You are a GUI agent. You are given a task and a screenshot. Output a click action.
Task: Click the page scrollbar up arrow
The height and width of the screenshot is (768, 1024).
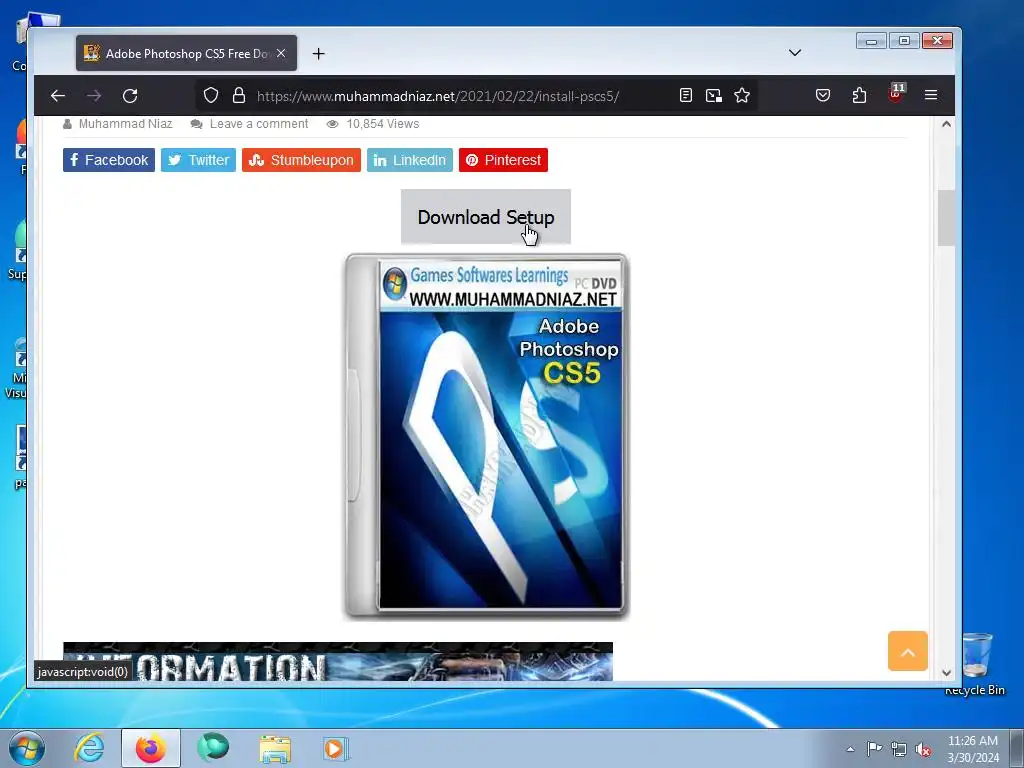(x=946, y=124)
